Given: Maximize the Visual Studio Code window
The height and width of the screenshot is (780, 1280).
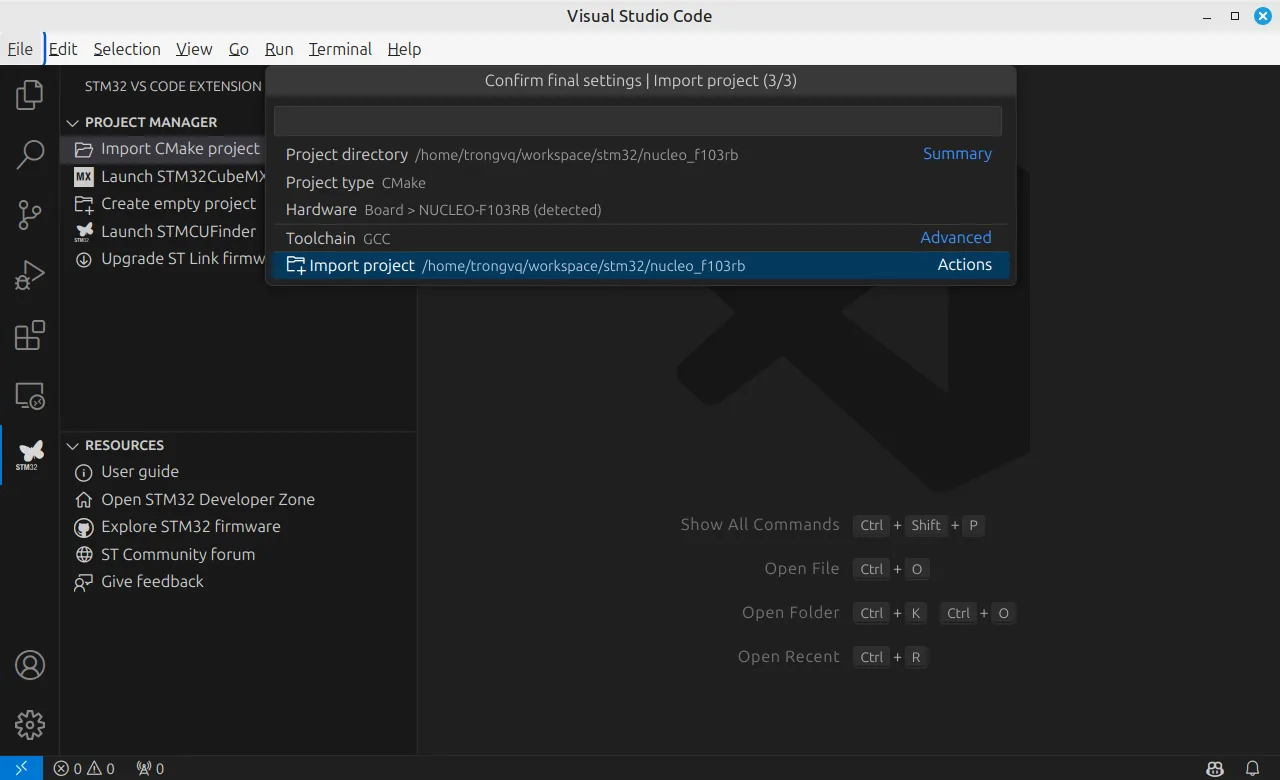Looking at the screenshot, I should coord(1235,16).
